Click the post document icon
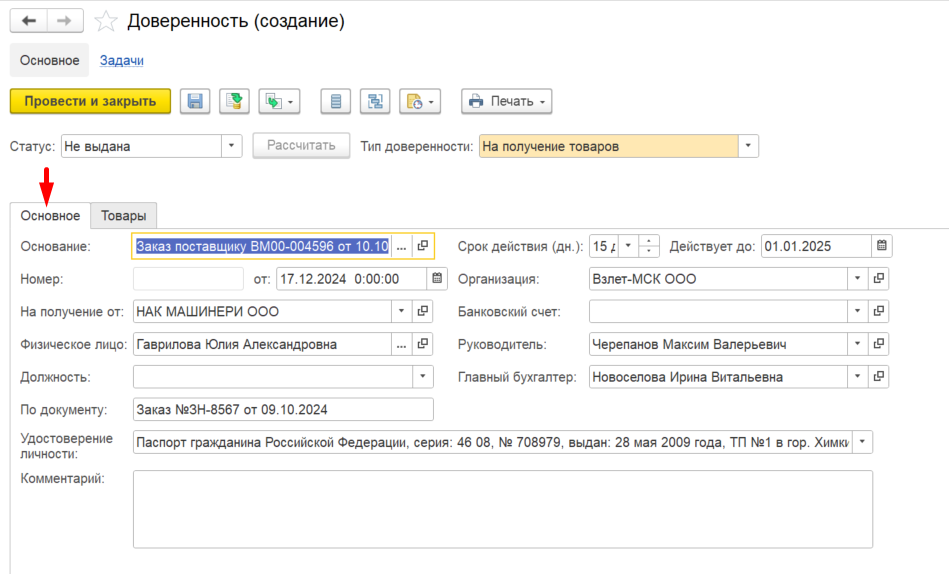This screenshot has height=574, width=949. pos(234,101)
